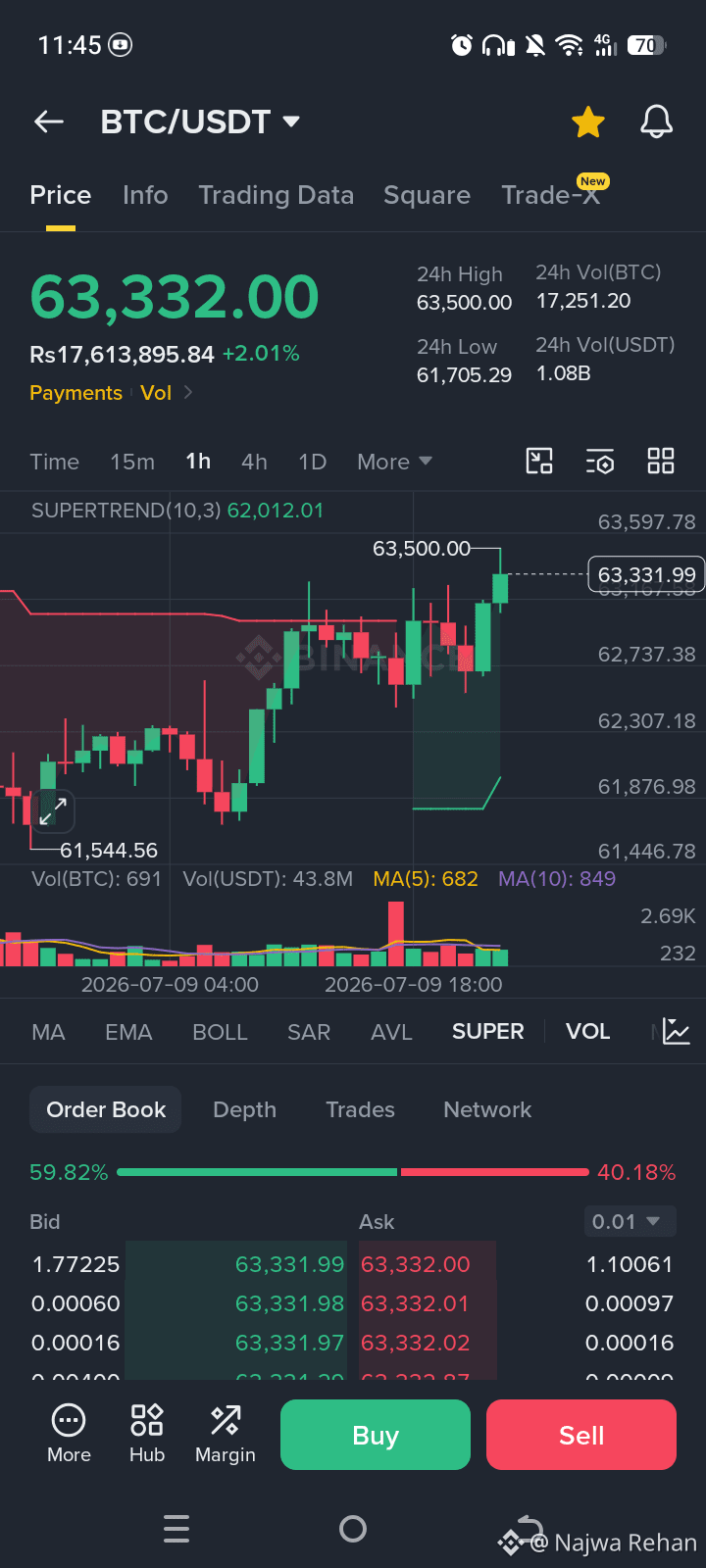Tap the Android home circle button

[353, 1529]
